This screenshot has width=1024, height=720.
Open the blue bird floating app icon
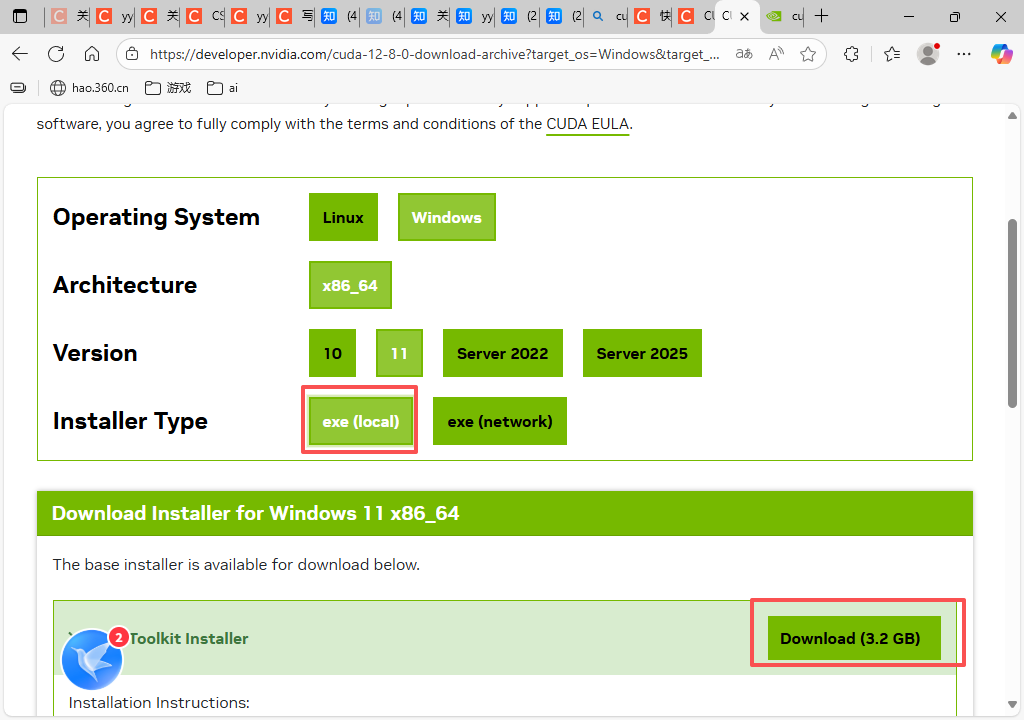click(92, 660)
